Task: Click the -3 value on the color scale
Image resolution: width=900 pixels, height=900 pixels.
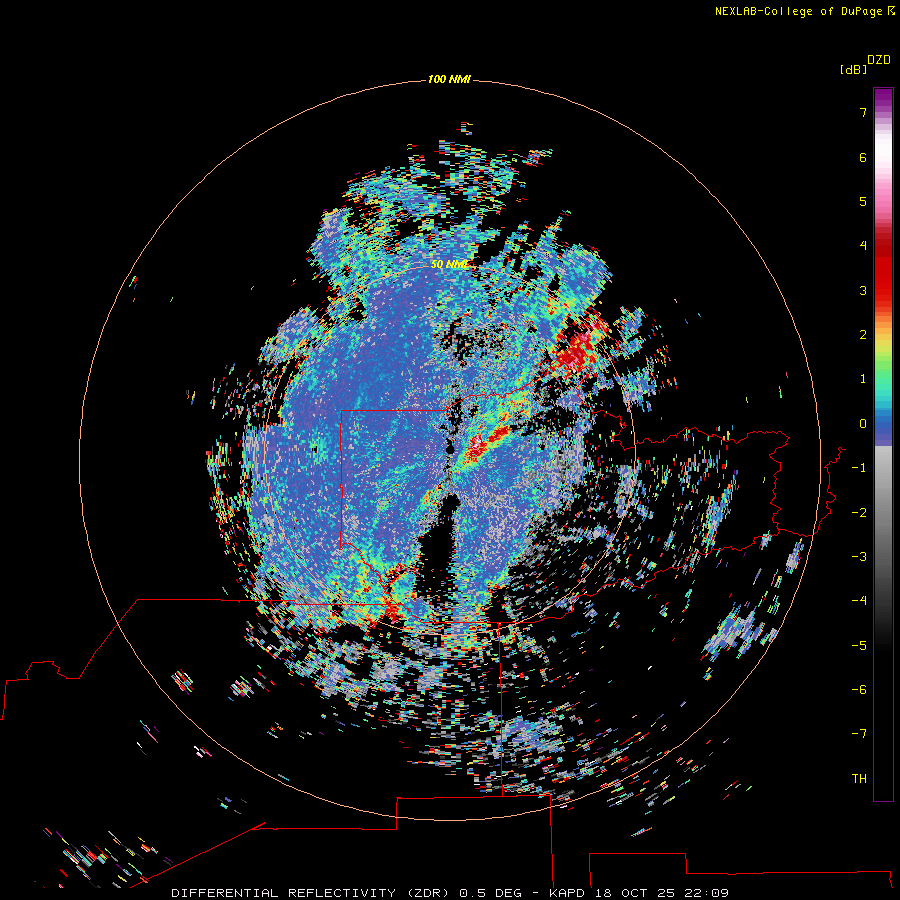Action: pyautogui.click(x=859, y=557)
